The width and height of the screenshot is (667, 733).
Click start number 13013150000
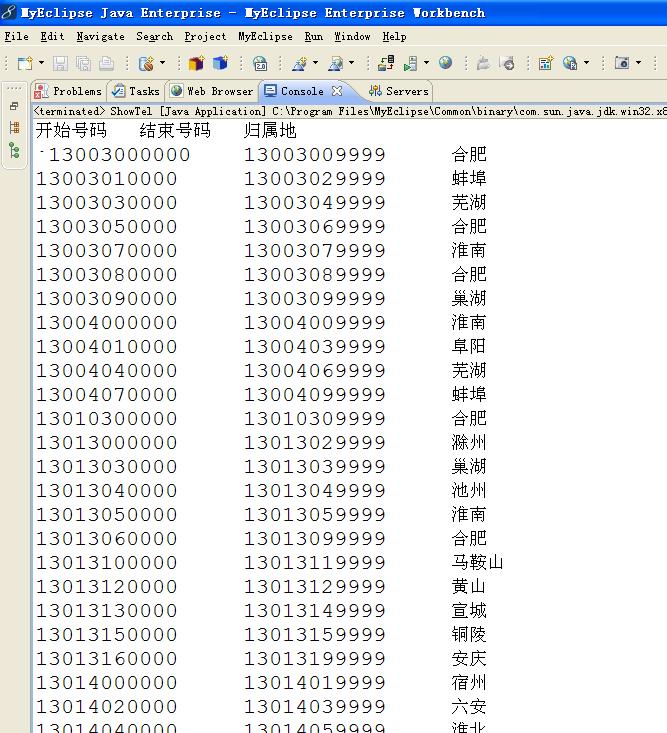(107, 635)
